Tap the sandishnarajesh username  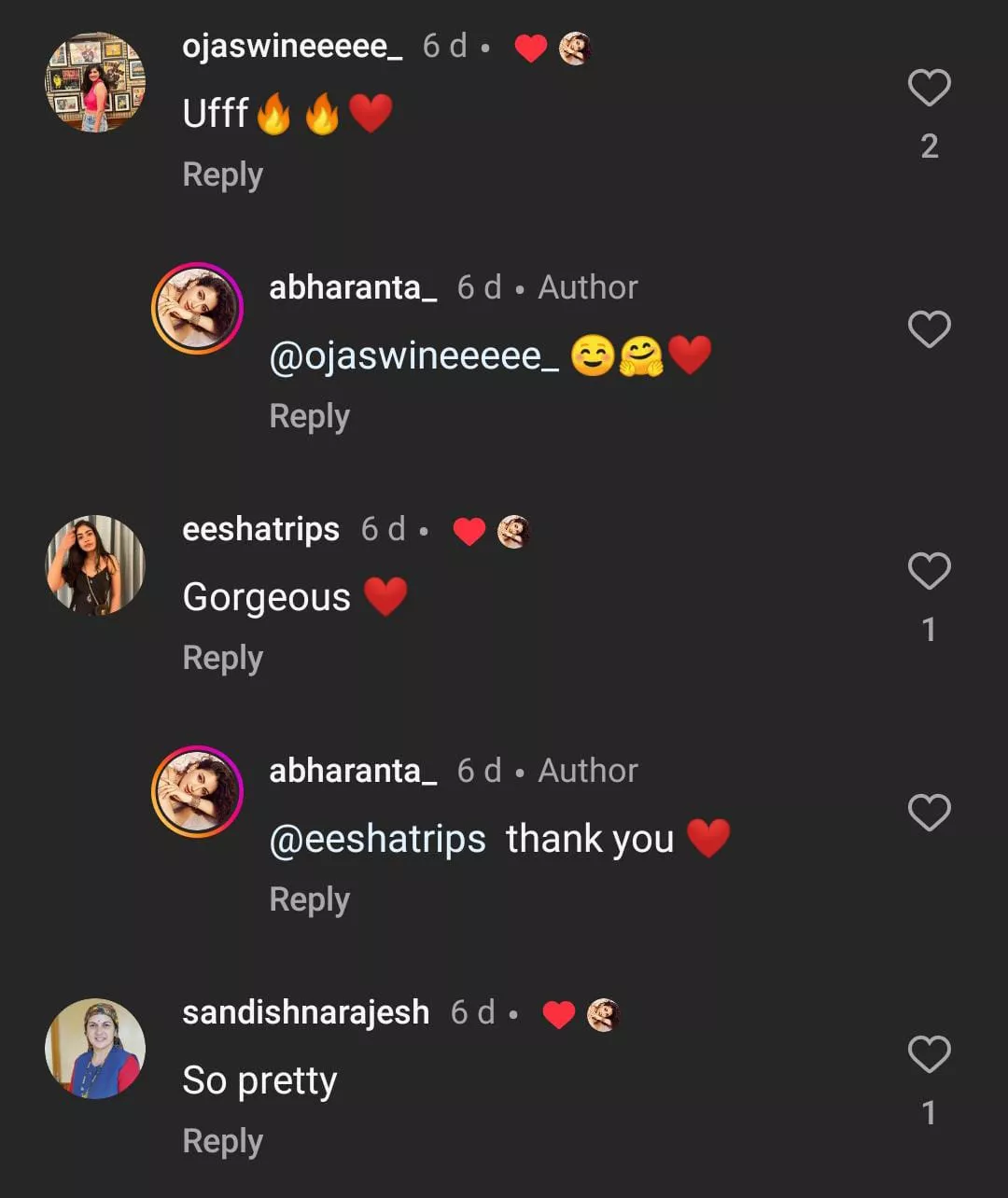[305, 1012]
